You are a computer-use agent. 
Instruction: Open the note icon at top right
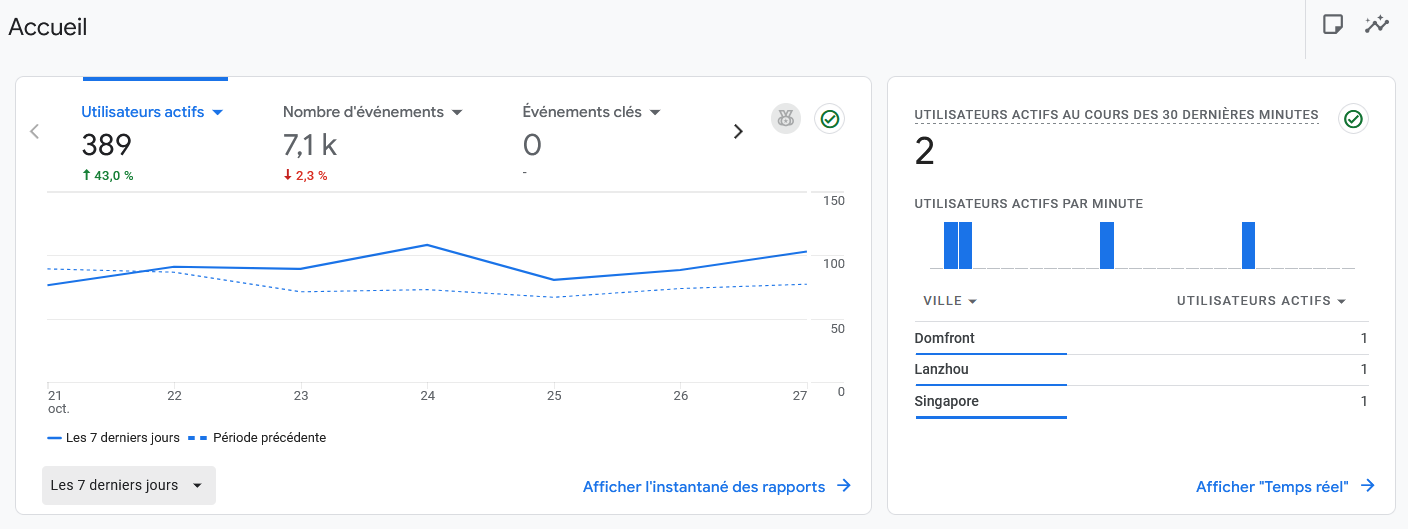1332,25
